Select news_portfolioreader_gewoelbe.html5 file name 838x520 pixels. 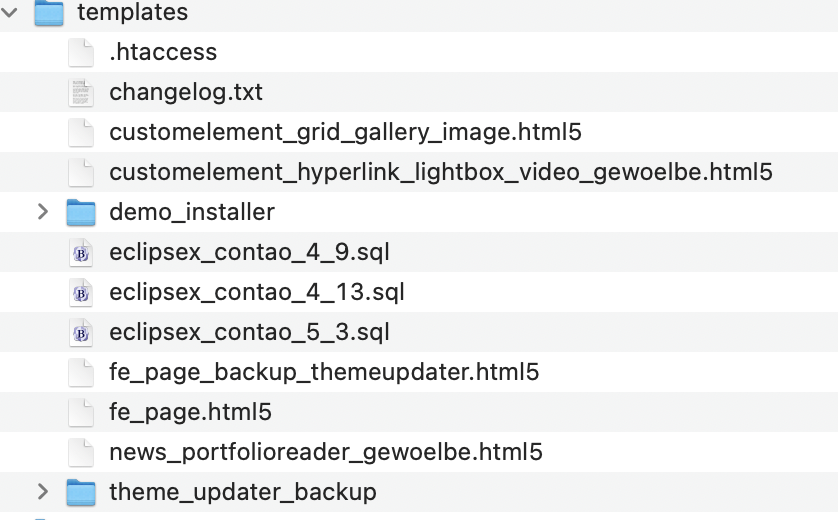pos(326,452)
